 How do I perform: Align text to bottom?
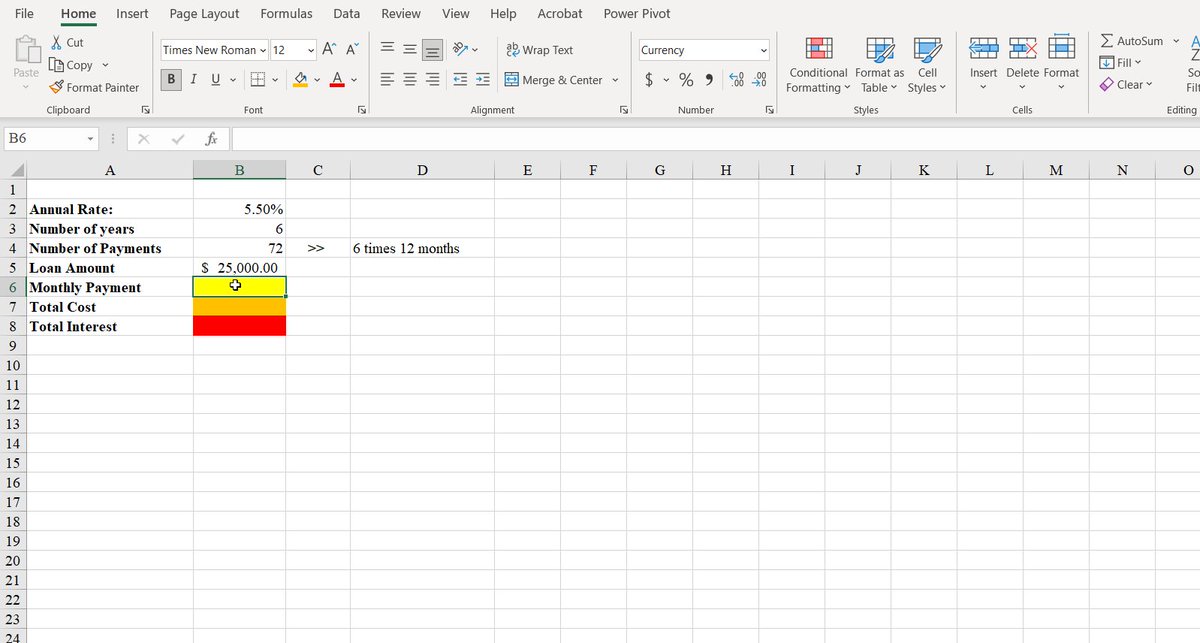pyautogui.click(x=432, y=50)
